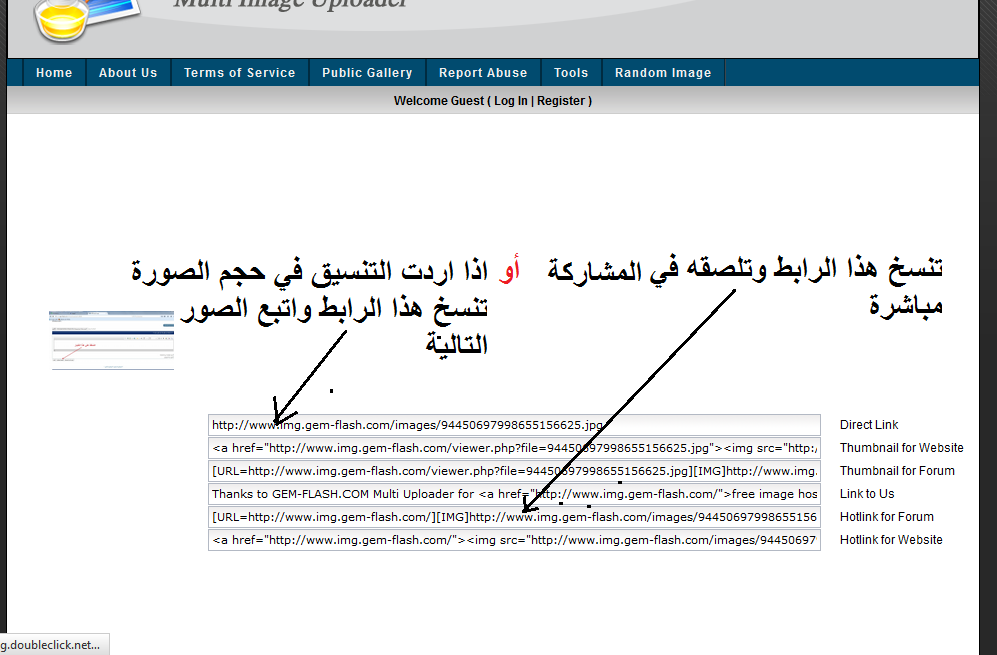997x655 pixels.
Task: Open Report Abuse page
Action: (x=483, y=72)
